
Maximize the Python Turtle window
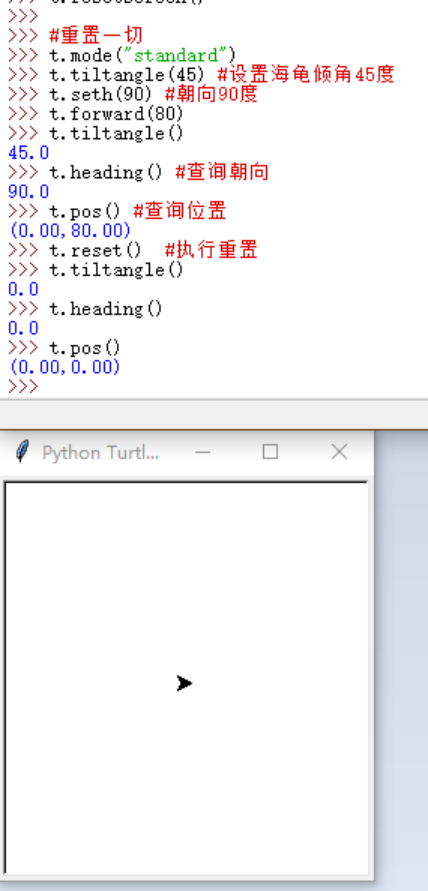[x=271, y=452]
